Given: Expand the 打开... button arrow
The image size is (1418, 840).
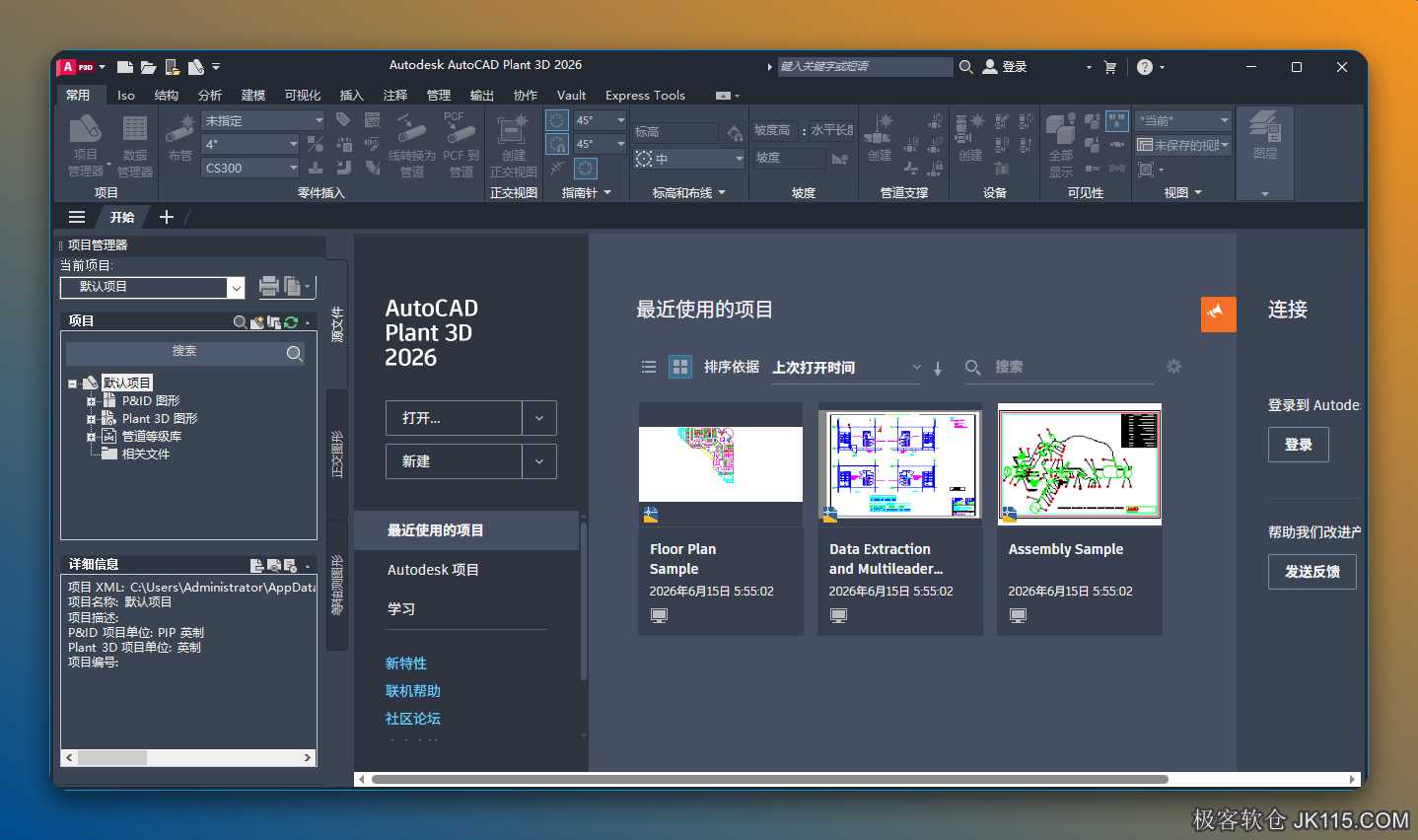Looking at the screenshot, I should click(x=539, y=418).
